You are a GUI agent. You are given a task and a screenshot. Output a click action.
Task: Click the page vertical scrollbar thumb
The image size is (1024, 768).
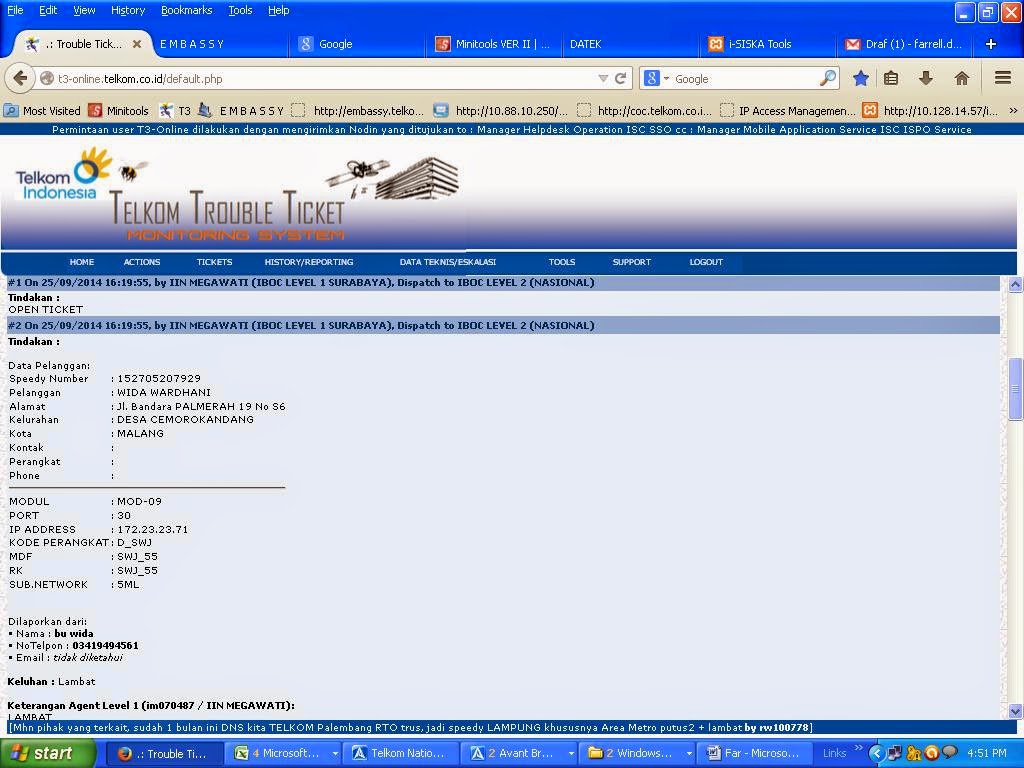click(x=1015, y=390)
